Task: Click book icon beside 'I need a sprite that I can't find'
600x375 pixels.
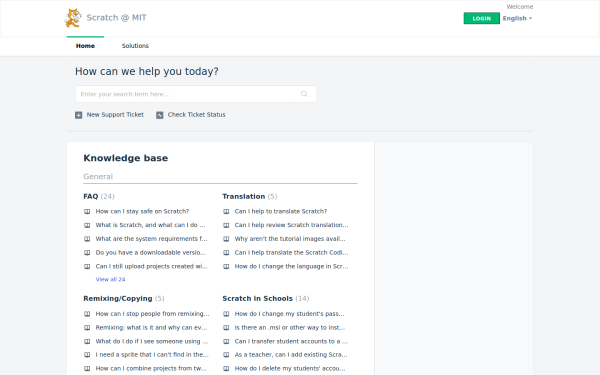Action: (87, 355)
